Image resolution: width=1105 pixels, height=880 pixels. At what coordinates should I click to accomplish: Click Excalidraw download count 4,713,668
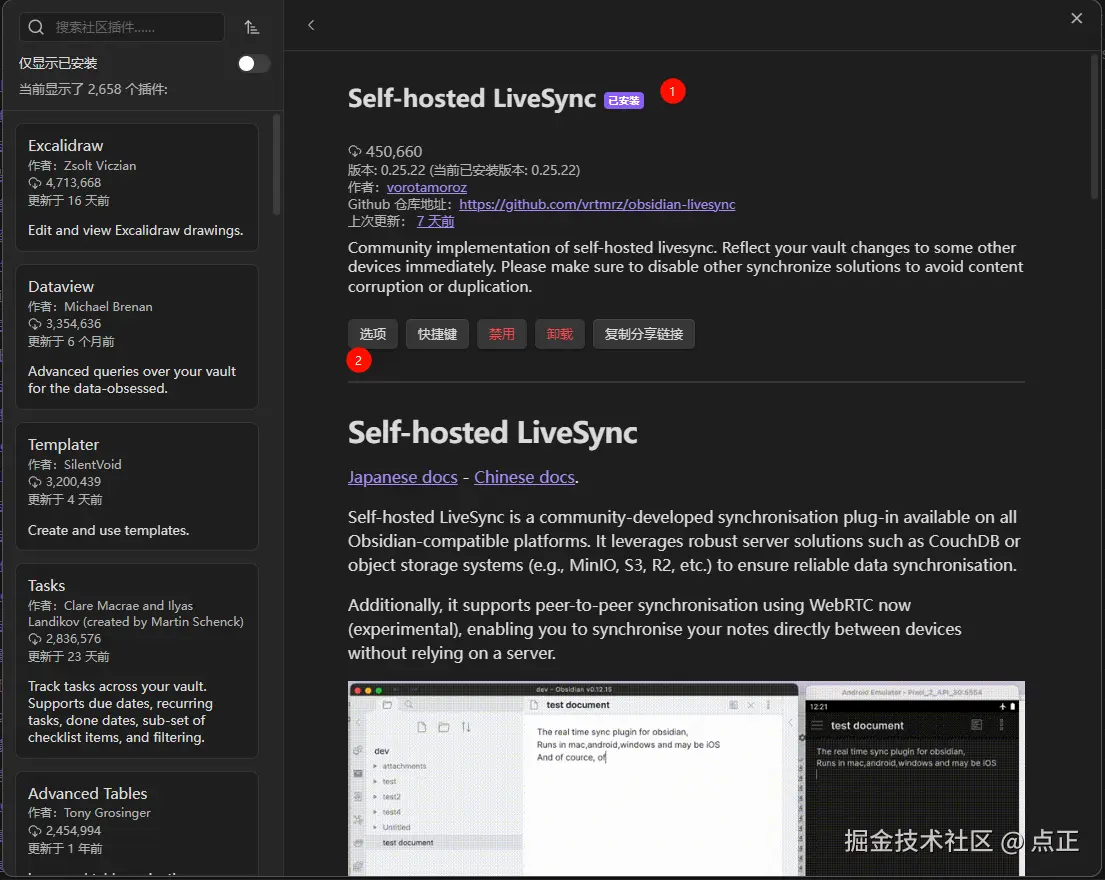pos(73,182)
